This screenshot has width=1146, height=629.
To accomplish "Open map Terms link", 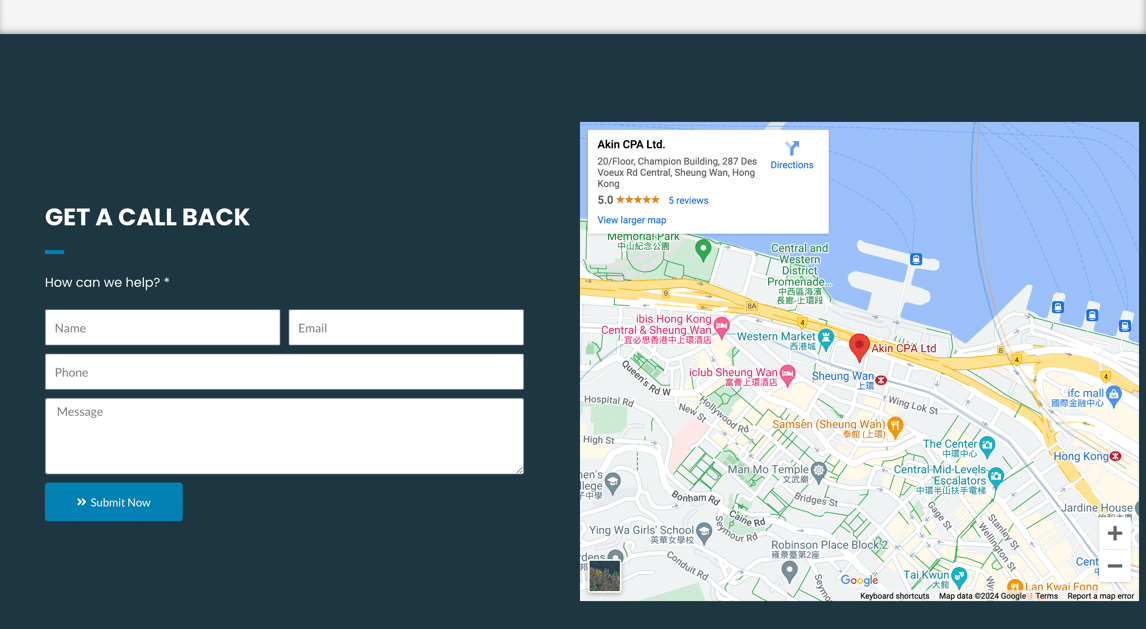I will click(x=1047, y=596).
